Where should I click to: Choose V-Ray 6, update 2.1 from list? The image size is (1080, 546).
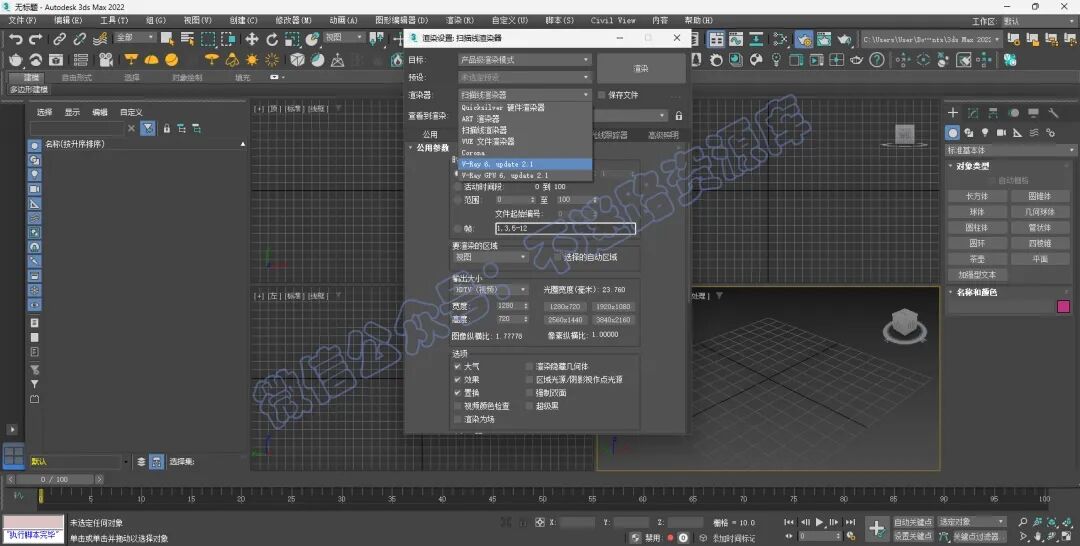[525, 164]
